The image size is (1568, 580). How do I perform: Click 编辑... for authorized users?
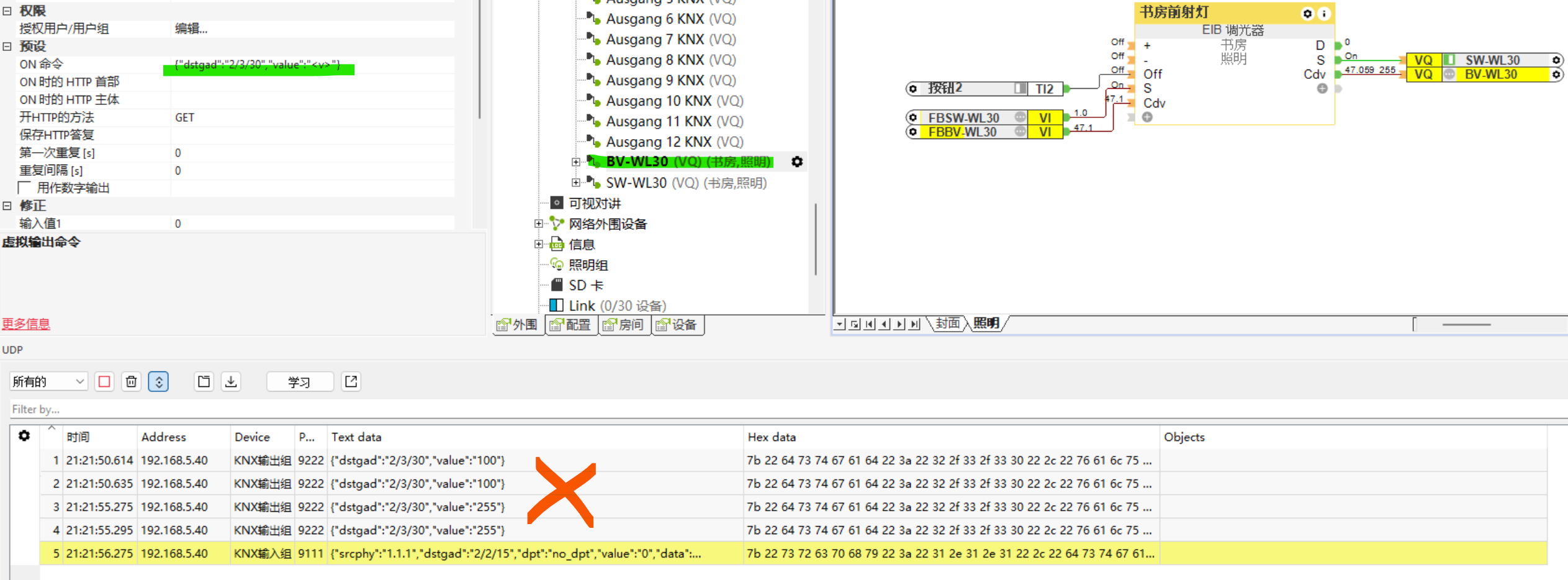191,29
